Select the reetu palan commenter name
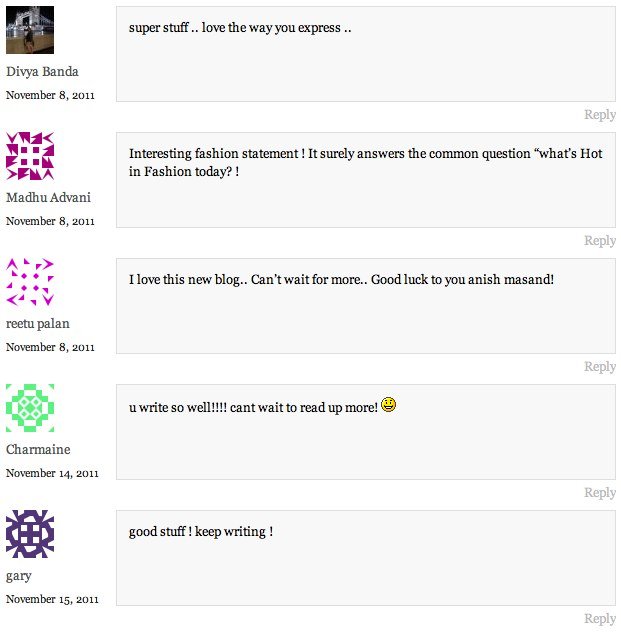 coord(38,324)
